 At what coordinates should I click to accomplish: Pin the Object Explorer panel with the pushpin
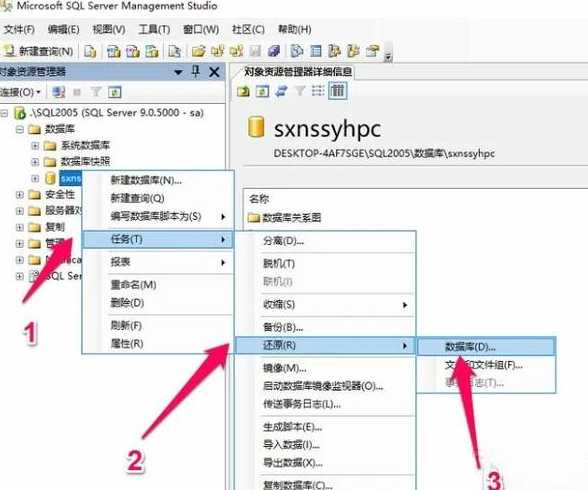[x=195, y=72]
